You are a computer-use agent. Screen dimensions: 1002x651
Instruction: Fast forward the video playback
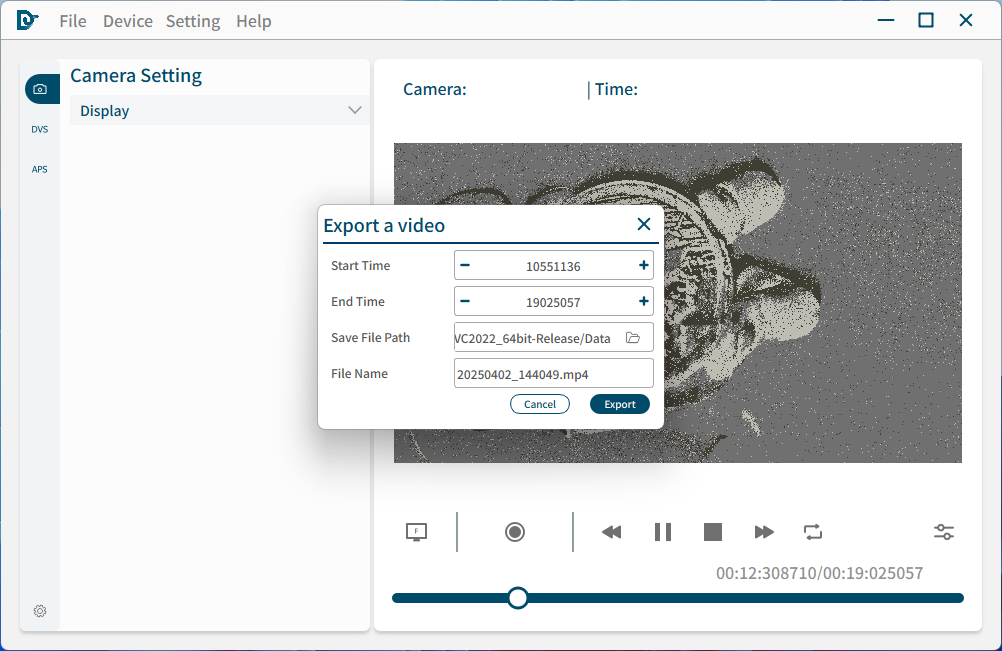tap(764, 532)
